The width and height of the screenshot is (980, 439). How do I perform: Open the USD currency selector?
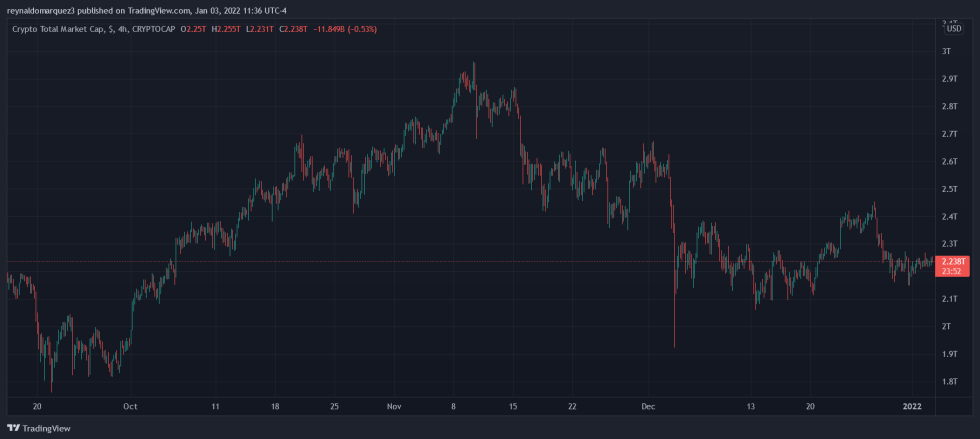pos(953,28)
